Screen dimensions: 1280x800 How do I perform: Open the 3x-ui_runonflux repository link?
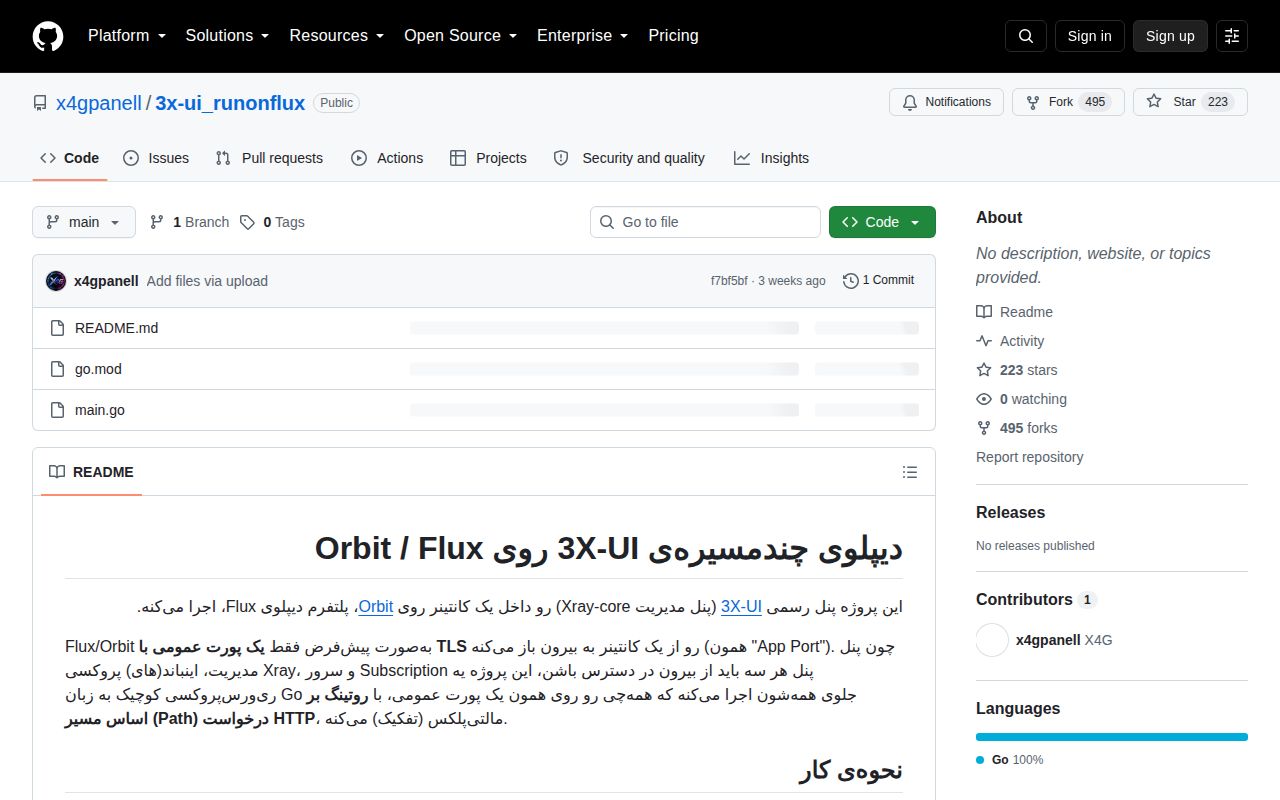pyautogui.click(x=230, y=103)
